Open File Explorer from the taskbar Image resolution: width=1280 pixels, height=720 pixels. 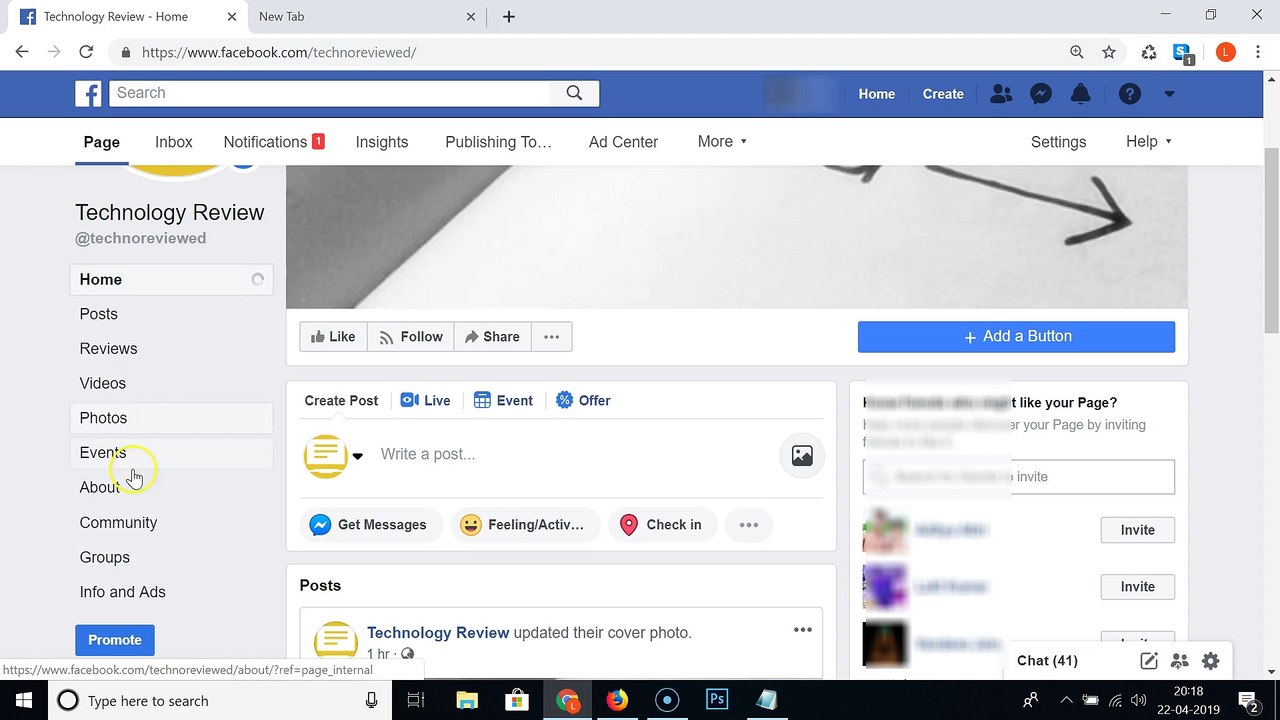pyautogui.click(x=467, y=700)
